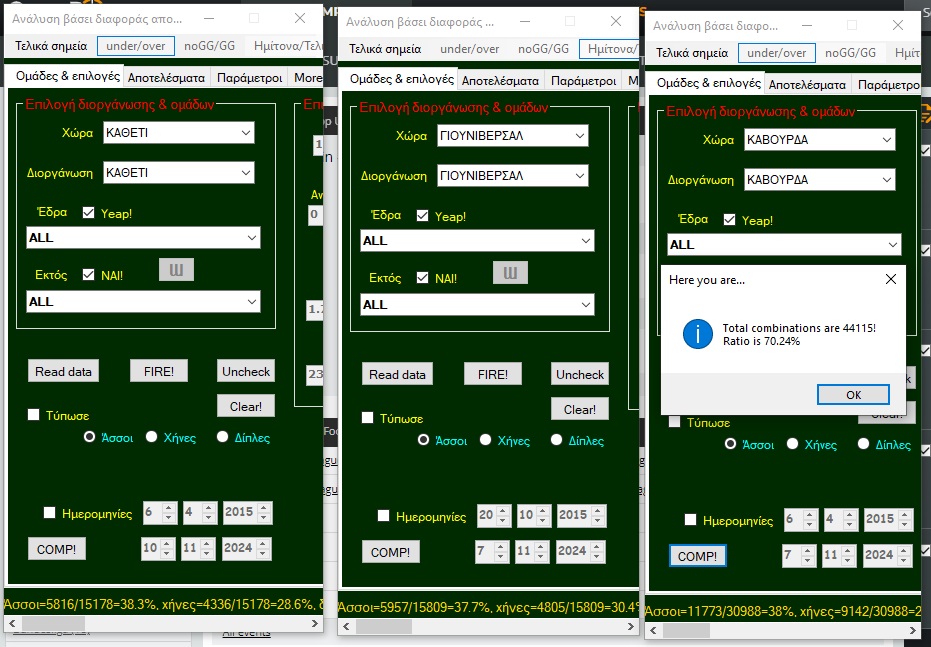Expand the Έδρα ALL dropdown in the ΚΑΘΕΤΙ window
The height and width of the screenshot is (647, 931).
[x=143, y=238]
